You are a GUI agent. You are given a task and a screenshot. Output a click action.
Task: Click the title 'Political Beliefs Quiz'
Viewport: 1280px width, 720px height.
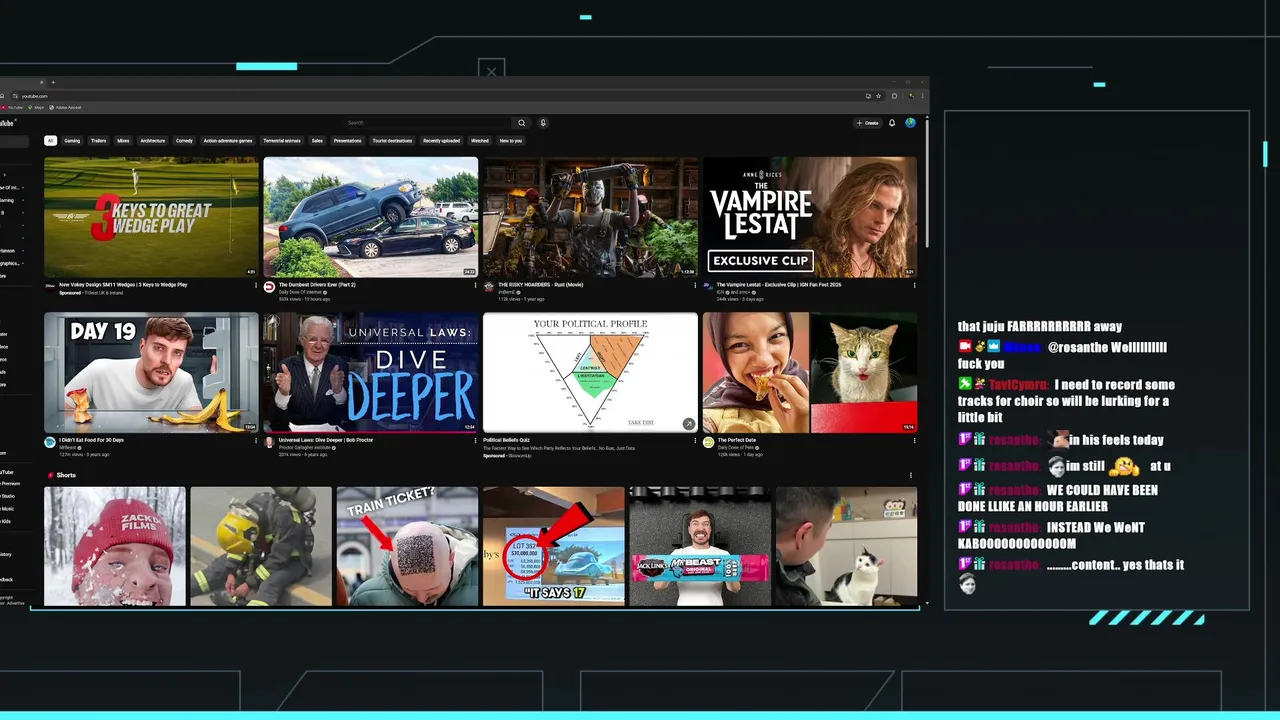(x=506, y=440)
